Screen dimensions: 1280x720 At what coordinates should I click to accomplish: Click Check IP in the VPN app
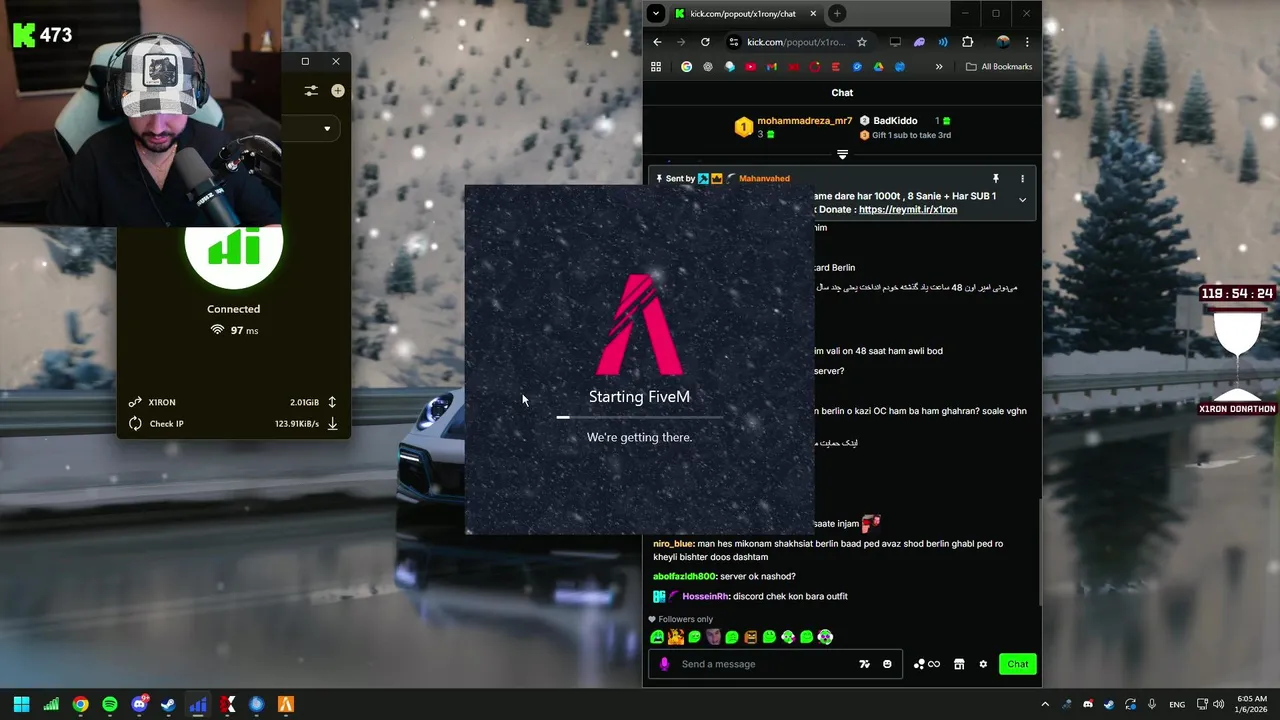pos(166,424)
